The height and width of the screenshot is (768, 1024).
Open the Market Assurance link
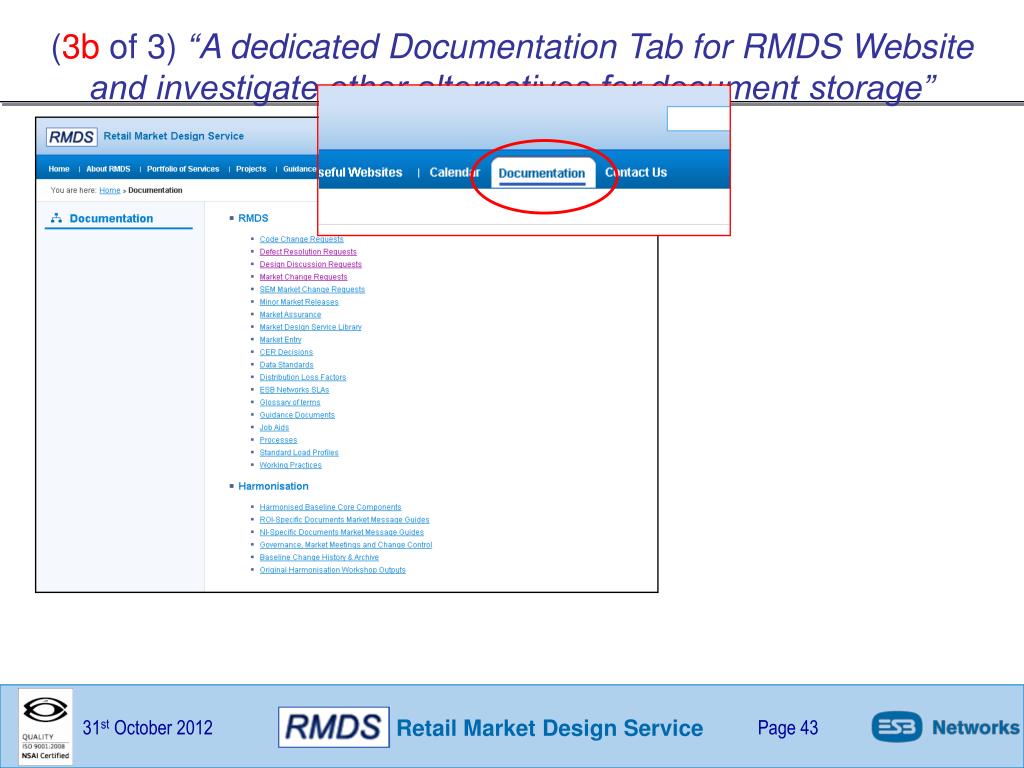[290, 315]
